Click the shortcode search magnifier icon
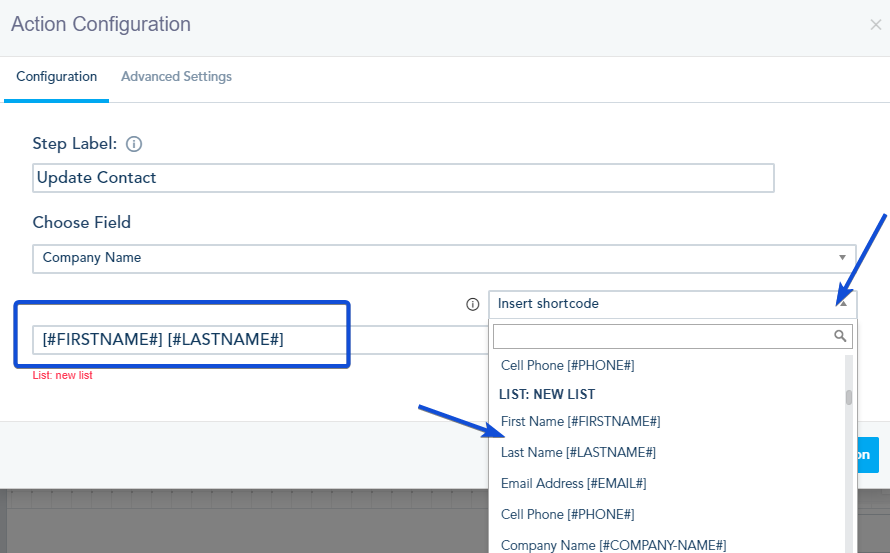Viewport: 890px width, 553px height. pyautogui.click(x=841, y=336)
